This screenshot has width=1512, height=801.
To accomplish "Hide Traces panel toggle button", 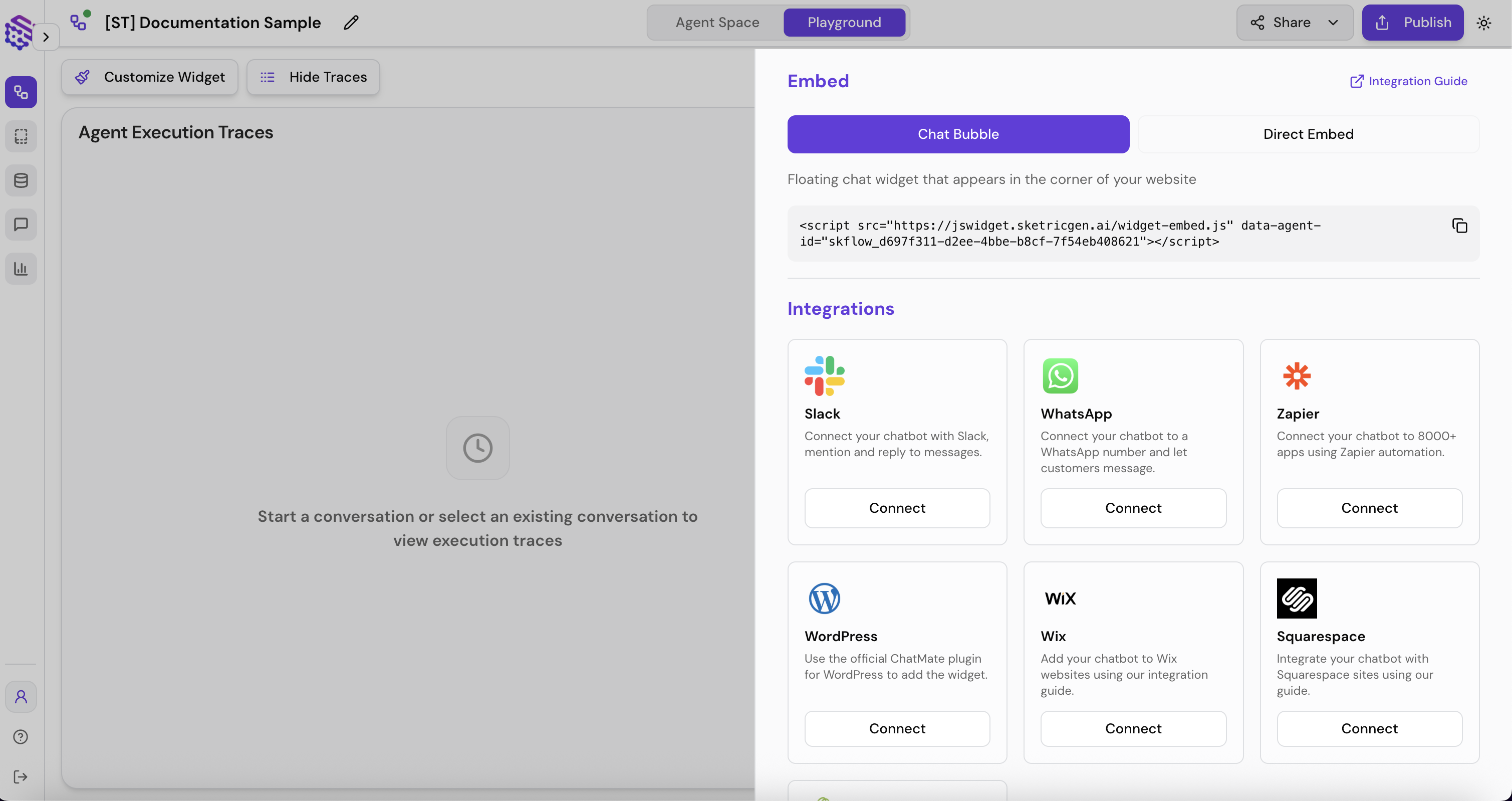I will click(313, 77).
